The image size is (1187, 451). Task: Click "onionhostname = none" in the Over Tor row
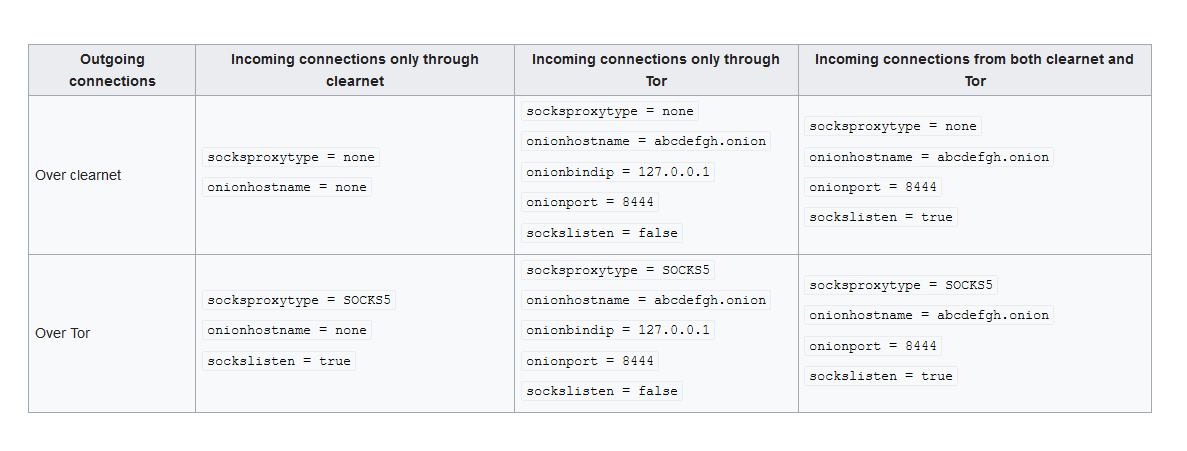287,330
